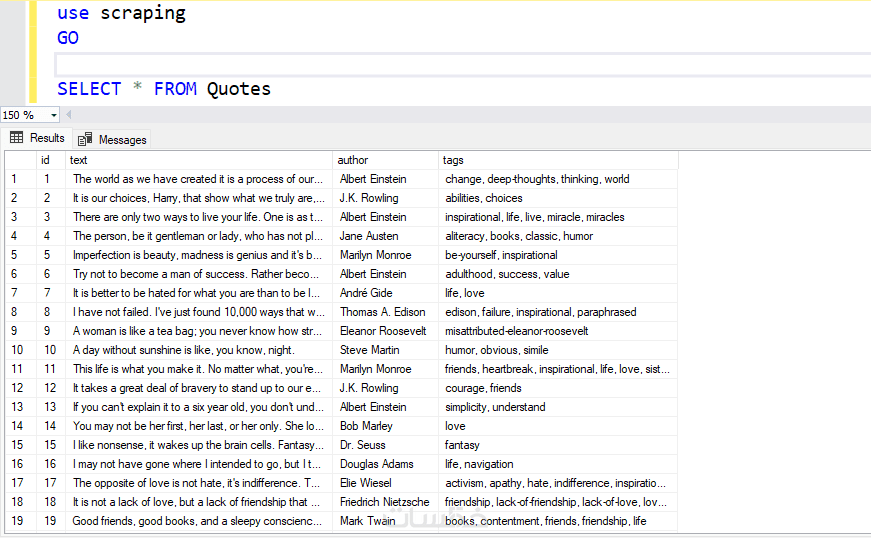Click the Messages tab icon

click(x=85, y=139)
